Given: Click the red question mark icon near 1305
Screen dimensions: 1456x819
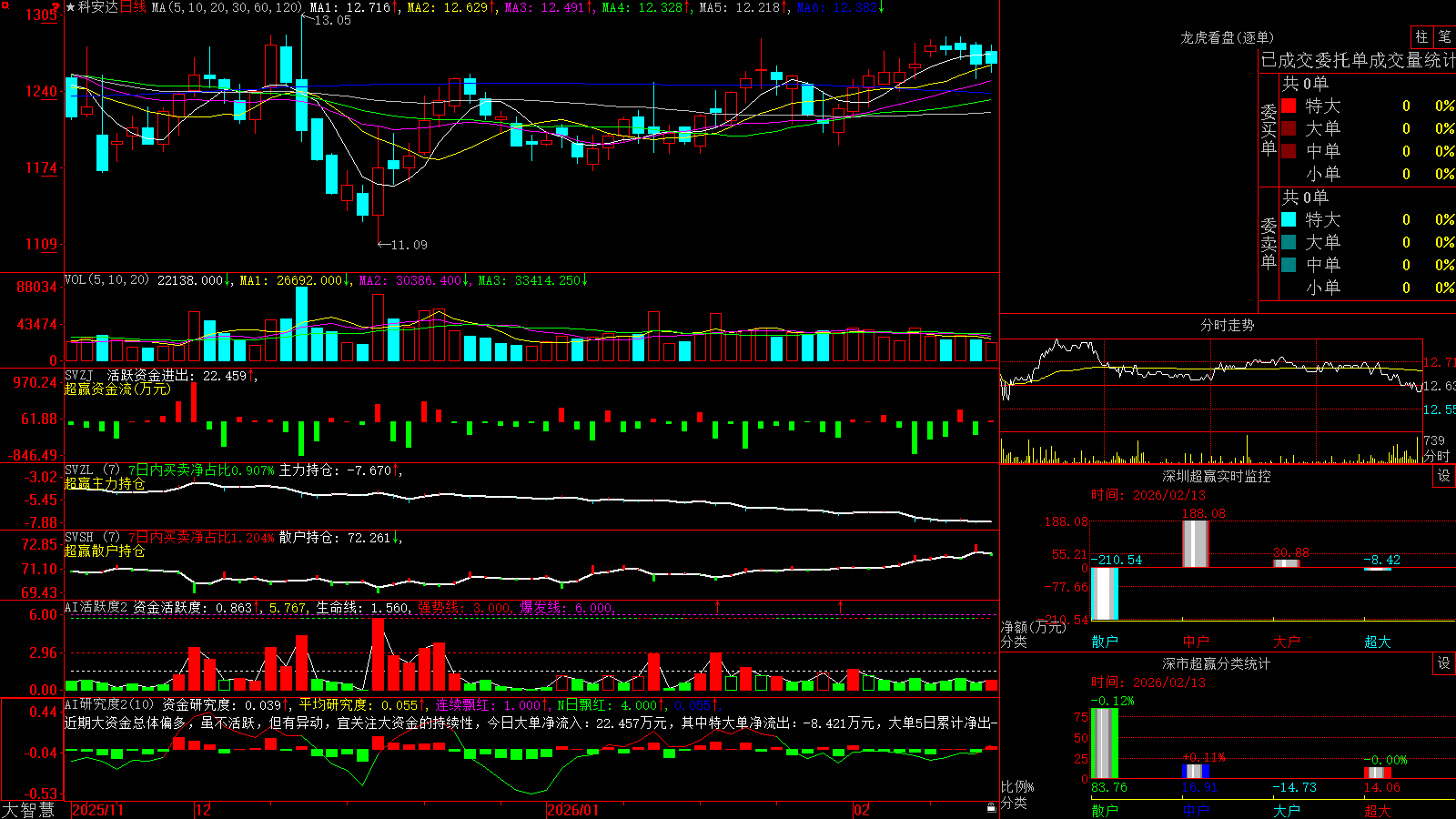Looking at the screenshot, I should pos(56,7).
